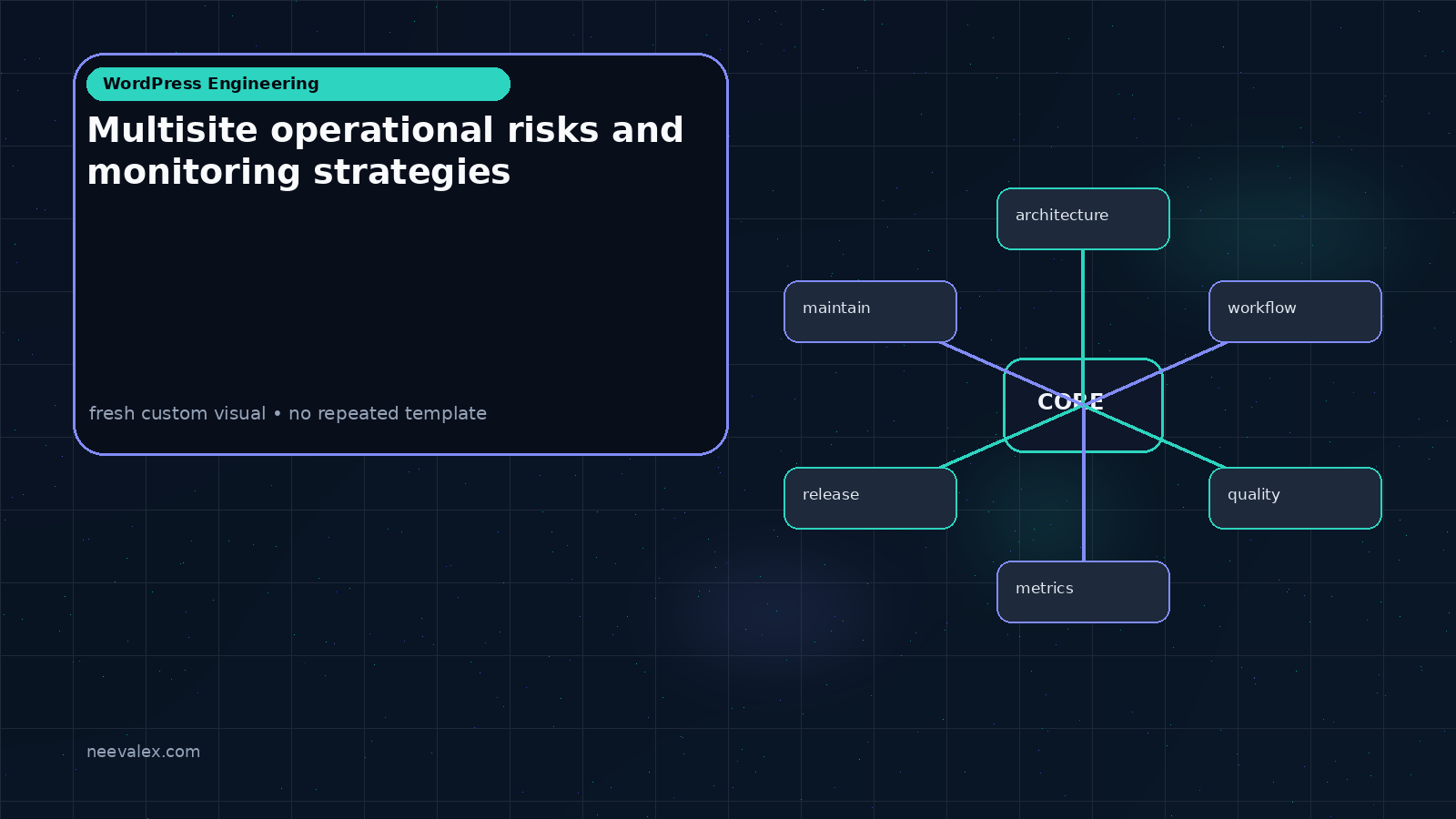Image resolution: width=1456 pixels, height=819 pixels.
Task: Select the release node
Action: 870,498
